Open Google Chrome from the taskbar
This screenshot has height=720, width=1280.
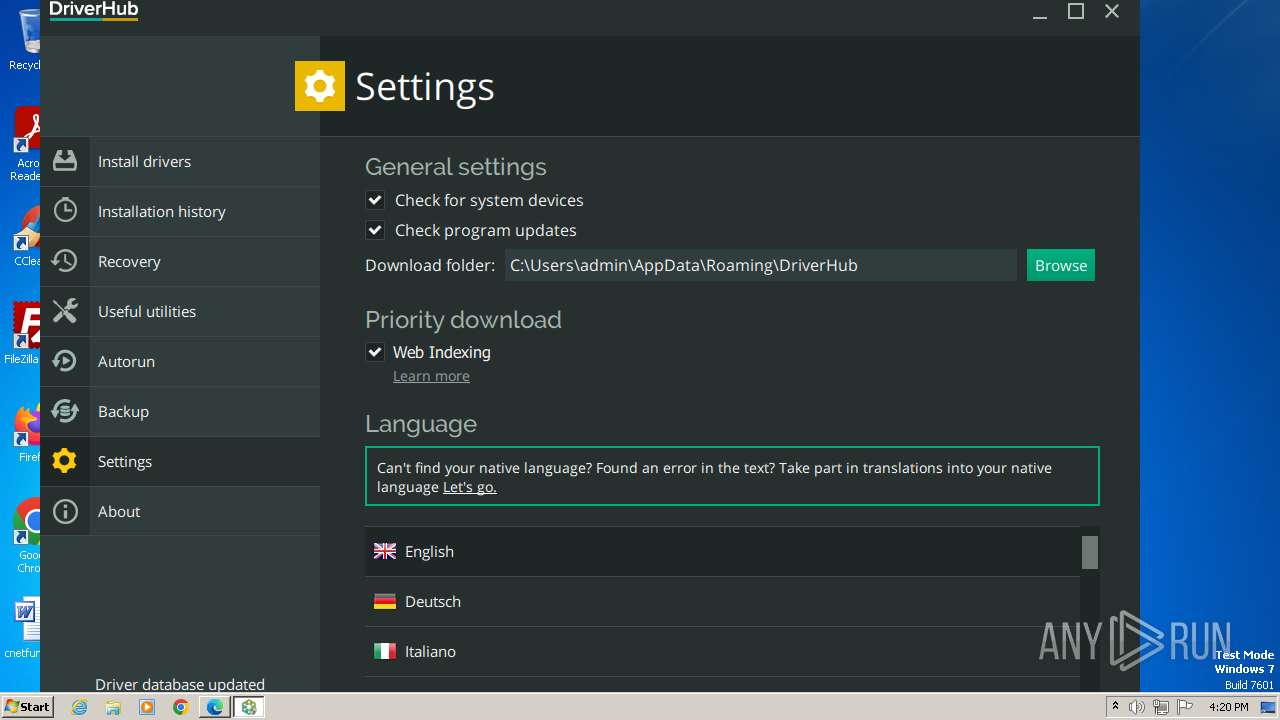(x=181, y=707)
